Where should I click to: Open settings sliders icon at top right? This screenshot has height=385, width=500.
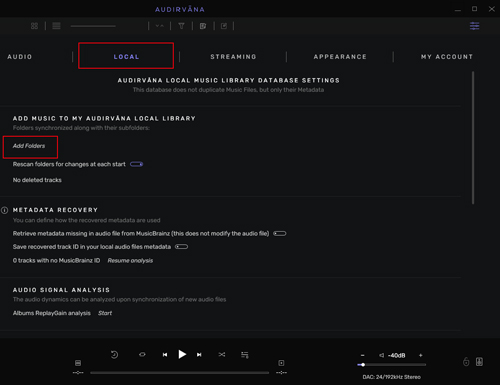475,26
